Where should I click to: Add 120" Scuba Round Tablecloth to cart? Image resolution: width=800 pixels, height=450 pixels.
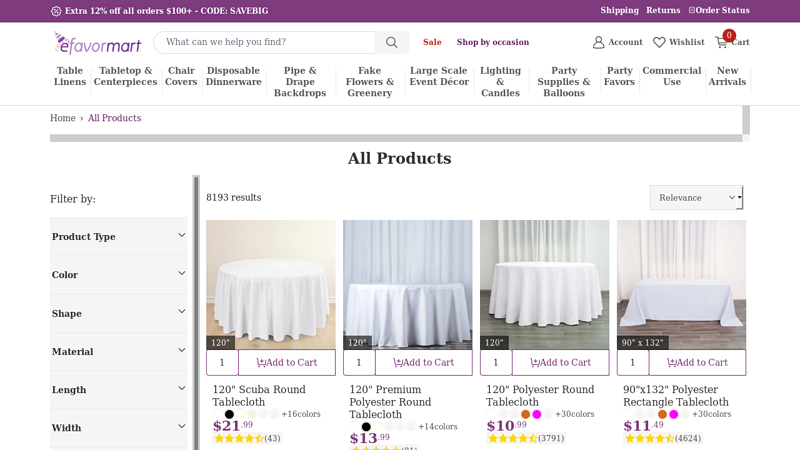point(287,362)
